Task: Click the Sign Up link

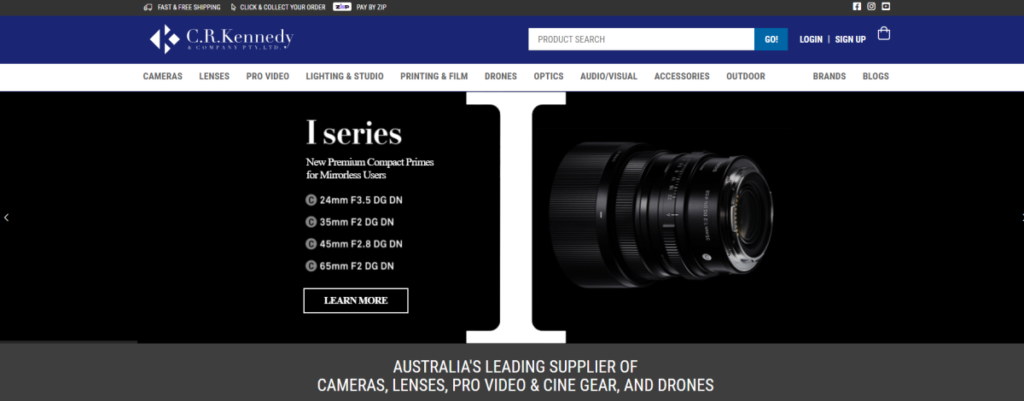Action: click(x=850, y=39)
